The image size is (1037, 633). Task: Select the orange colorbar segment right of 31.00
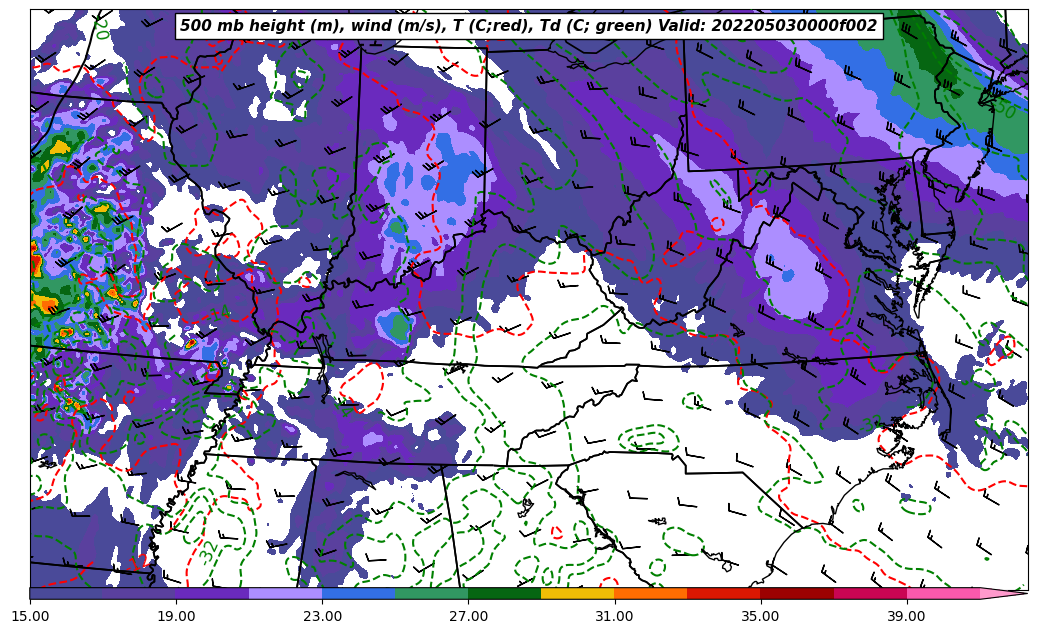coord(651,593)
